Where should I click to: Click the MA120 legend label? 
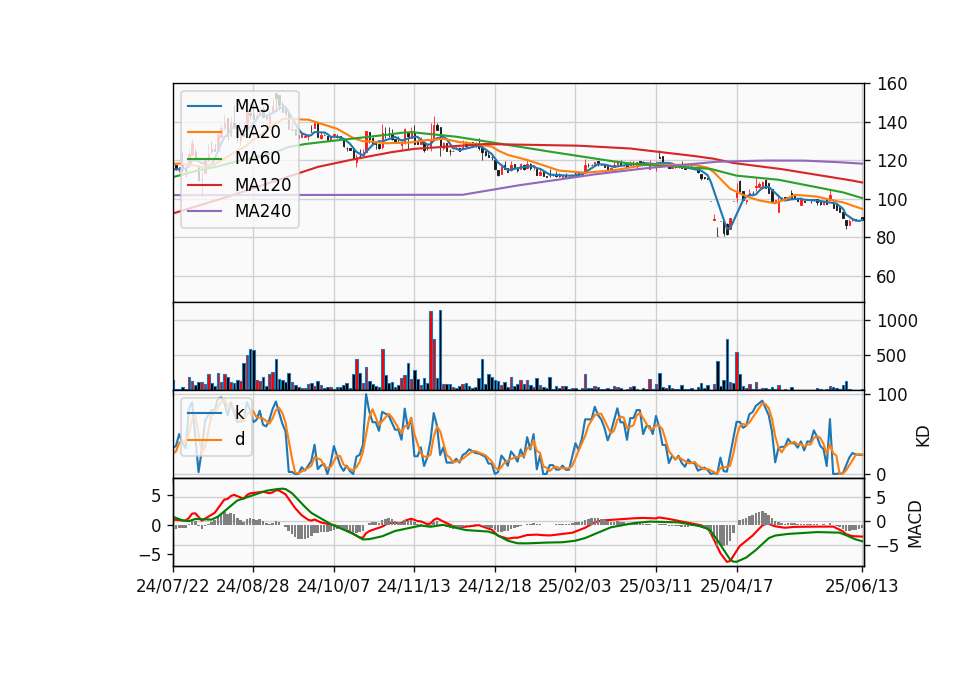pos(263,185)
